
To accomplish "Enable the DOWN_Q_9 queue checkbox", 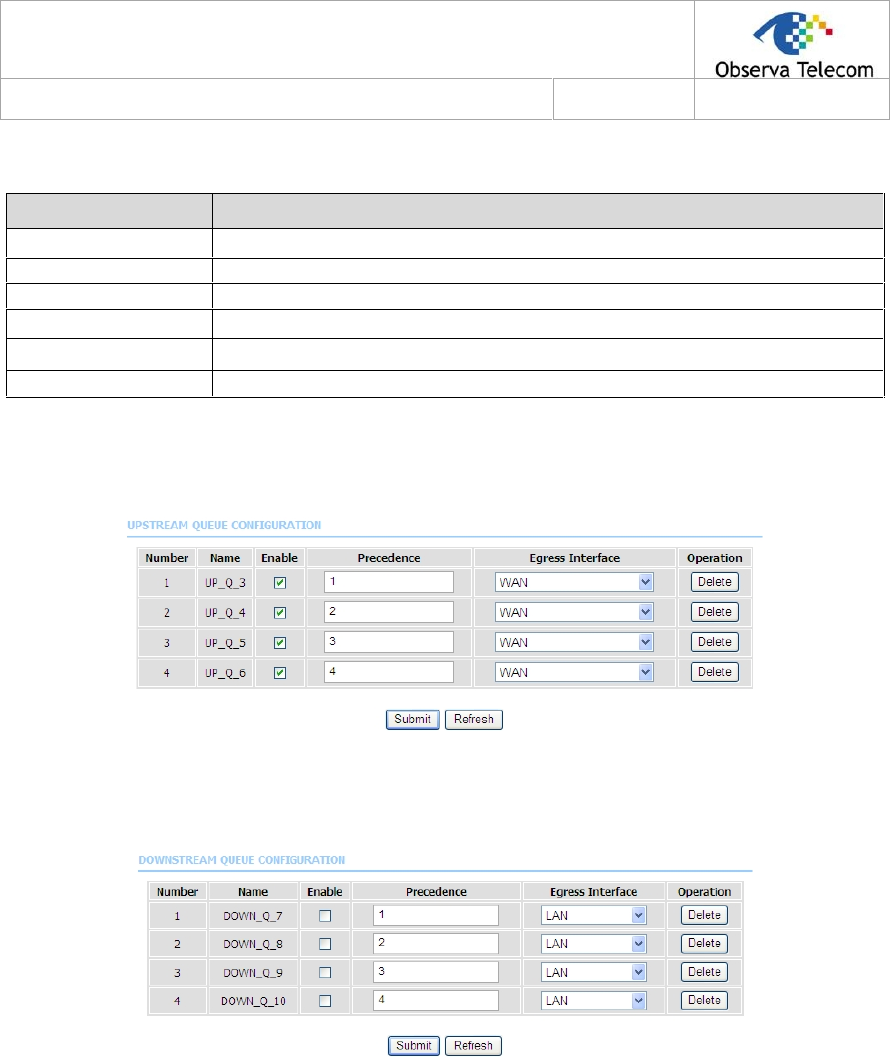I will (x=325, y=973).
